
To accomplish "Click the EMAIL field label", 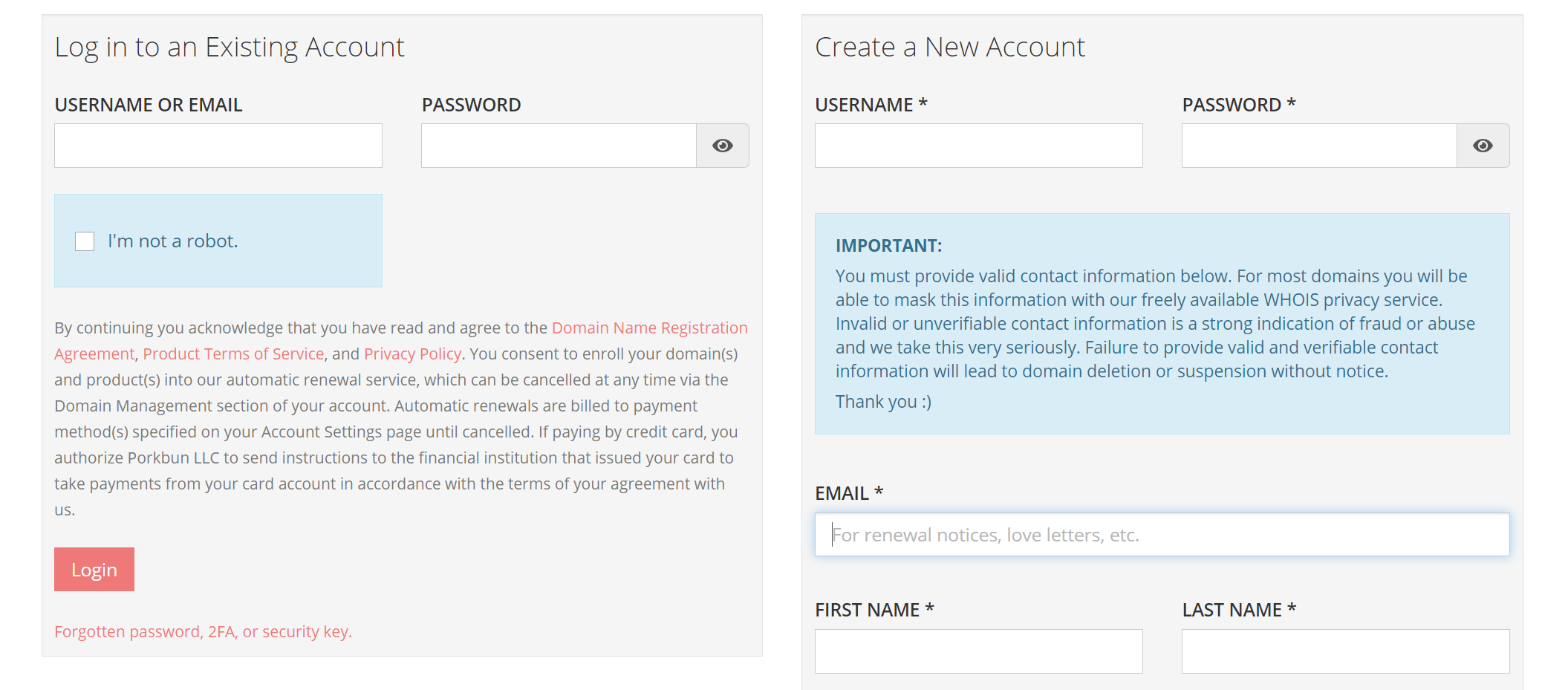I will pyautogui.click(x=842, y=493).
